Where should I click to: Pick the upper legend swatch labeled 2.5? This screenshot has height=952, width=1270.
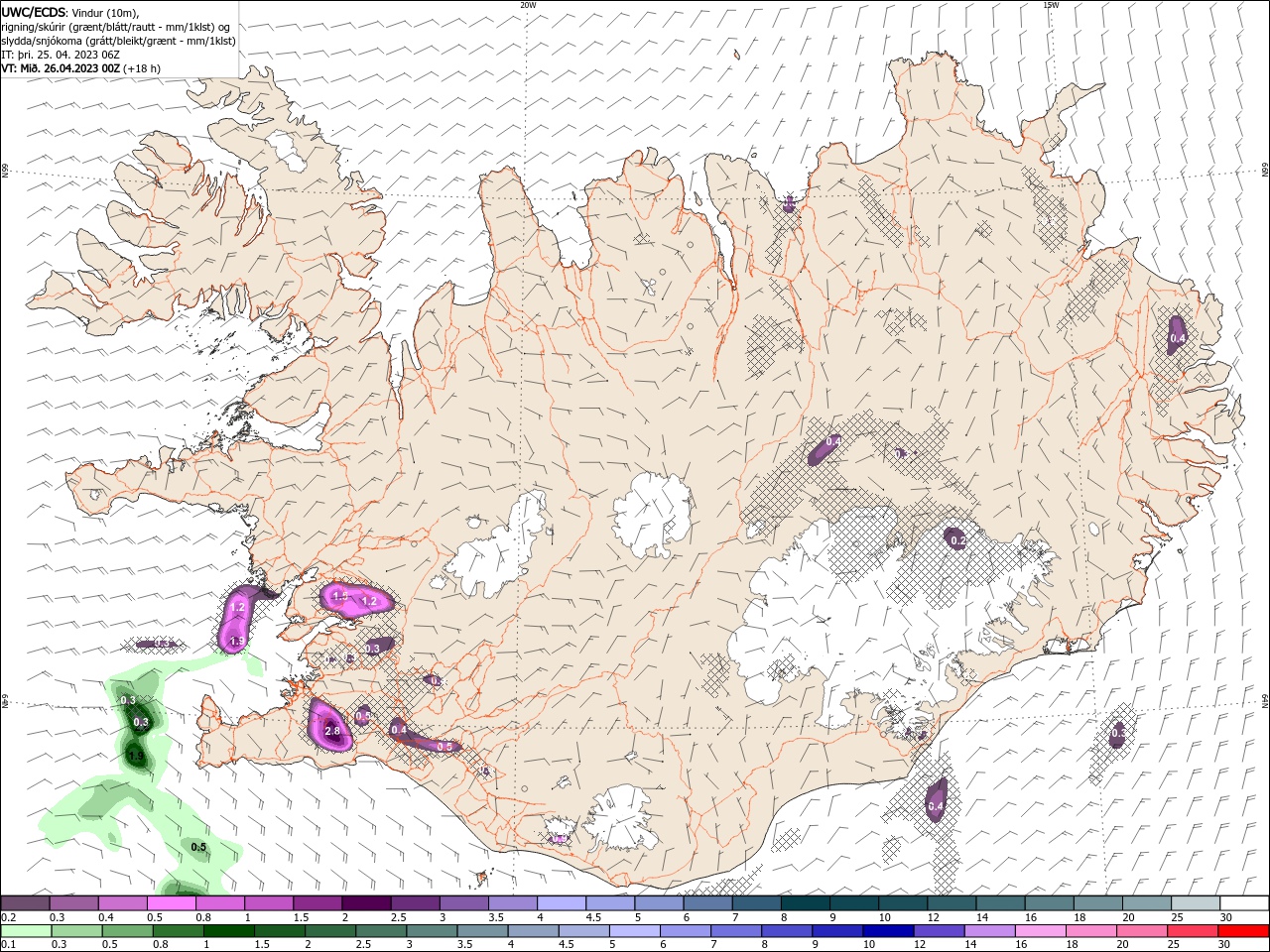tap(415, 902)
